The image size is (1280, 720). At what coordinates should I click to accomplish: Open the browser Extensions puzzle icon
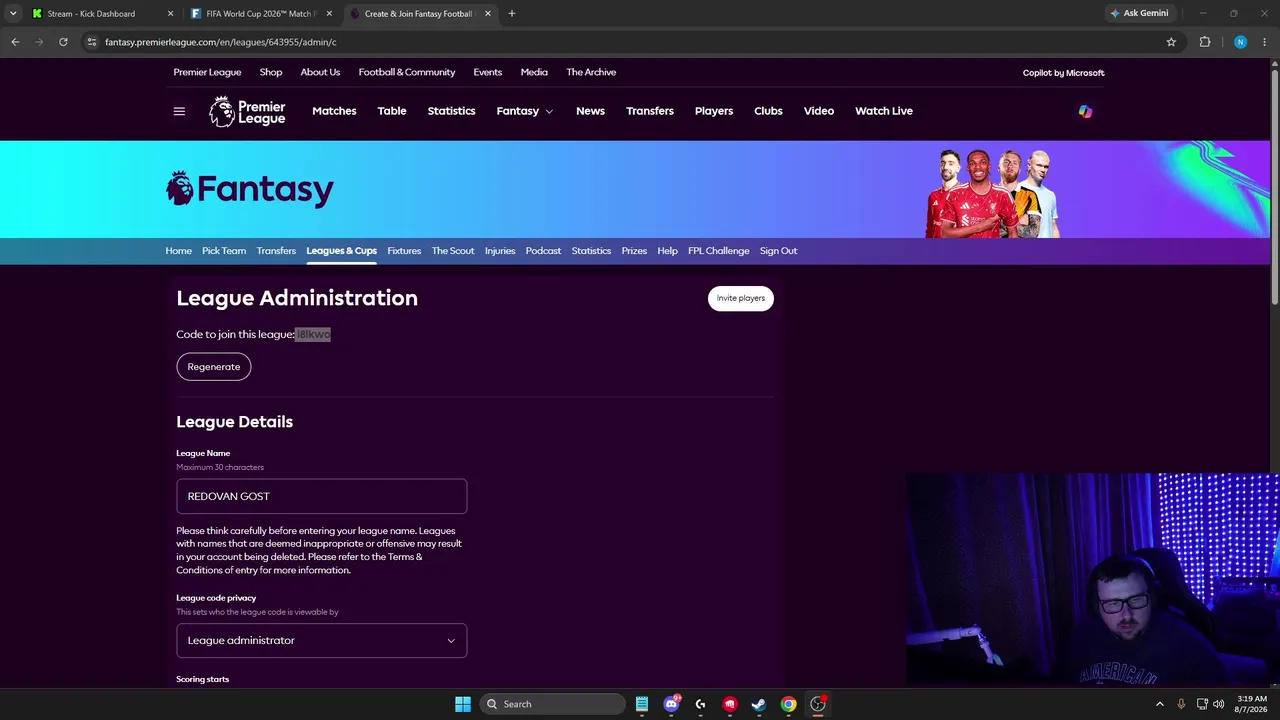pyautogui.click(x=1205, y=42)
